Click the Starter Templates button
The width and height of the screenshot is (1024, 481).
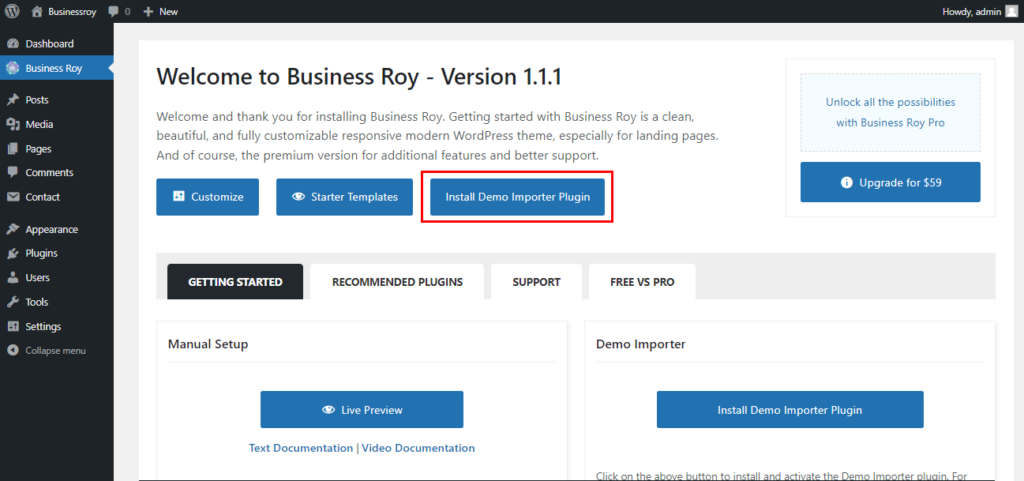344,197
